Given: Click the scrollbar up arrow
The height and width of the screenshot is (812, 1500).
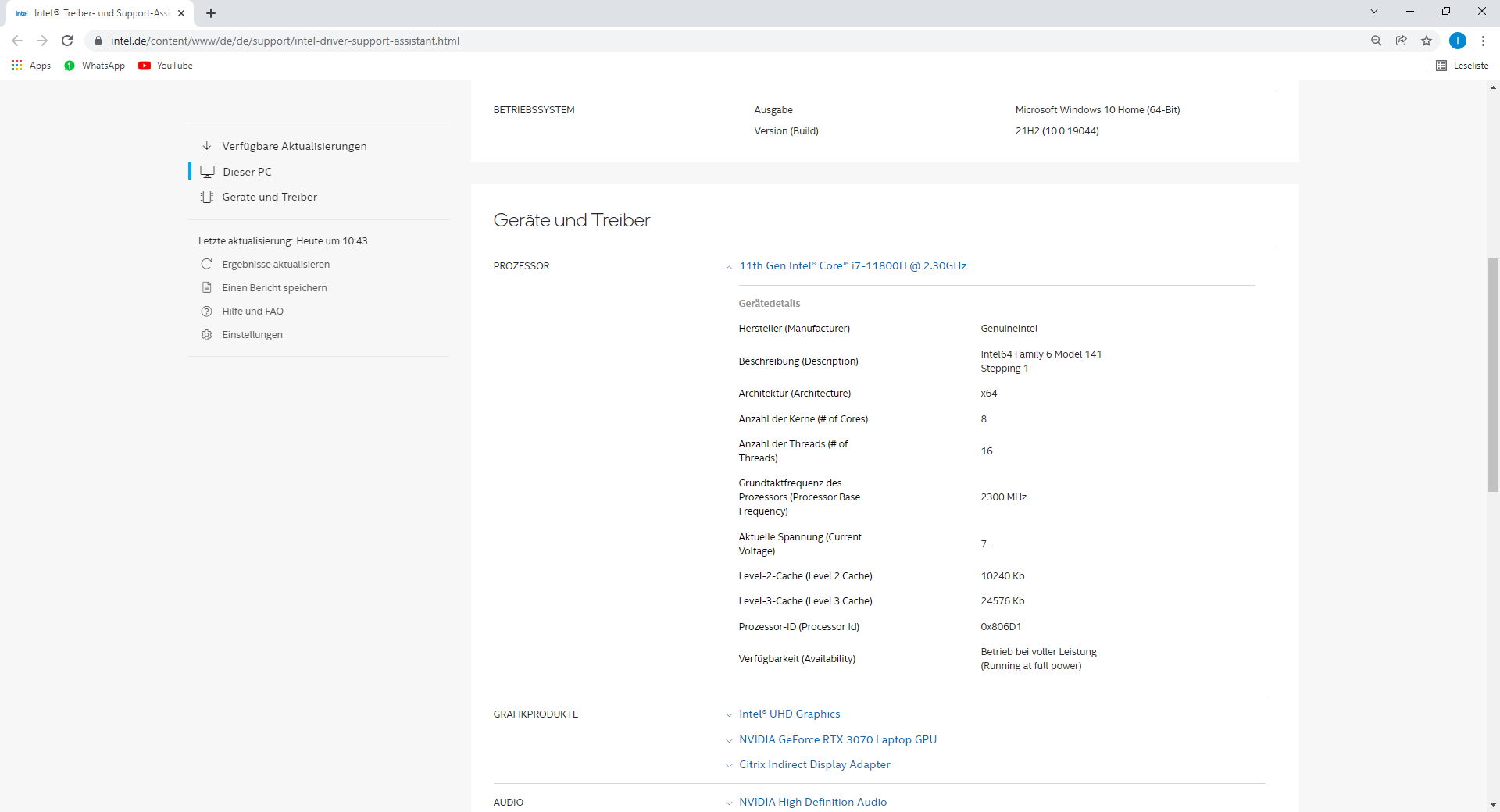Looking at the screenshot, I should pos(1493,87).
